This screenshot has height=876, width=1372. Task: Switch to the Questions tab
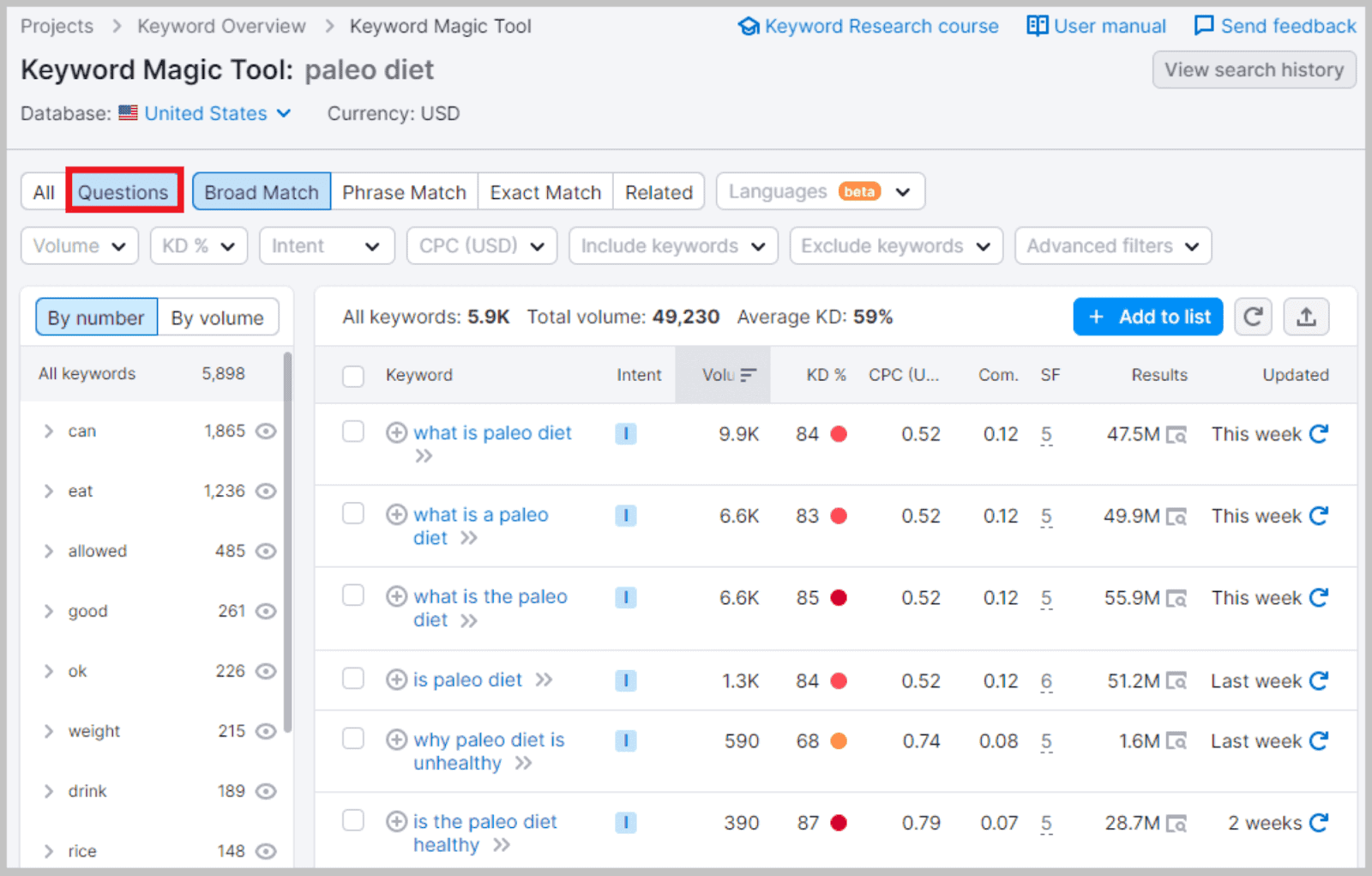coord(123,191)
